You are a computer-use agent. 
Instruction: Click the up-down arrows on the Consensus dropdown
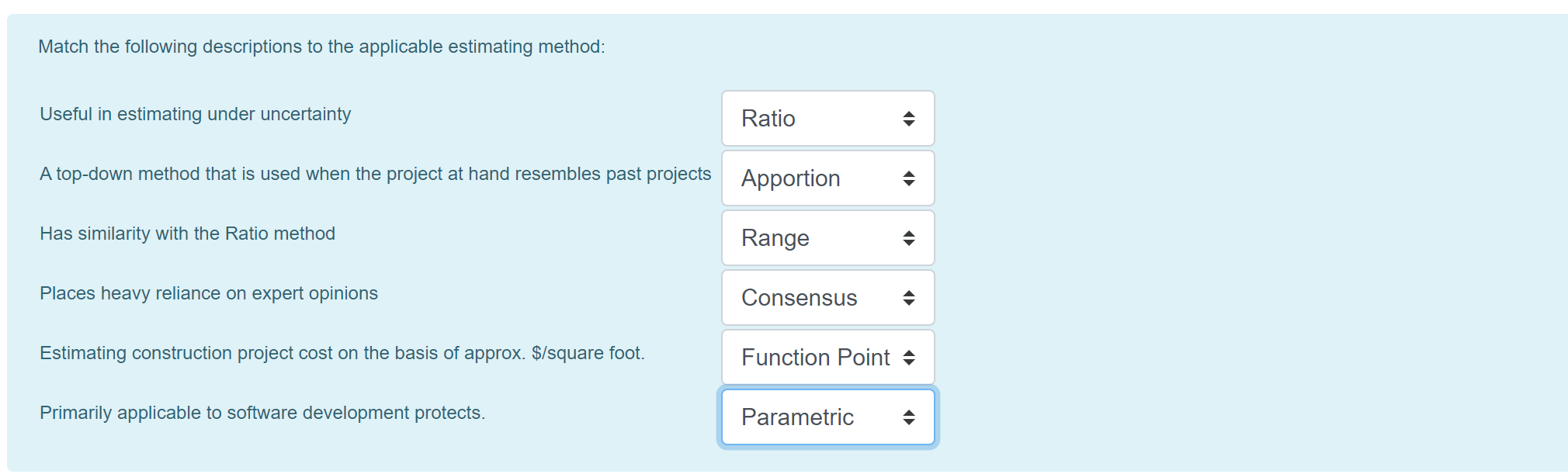coord(909,298)
